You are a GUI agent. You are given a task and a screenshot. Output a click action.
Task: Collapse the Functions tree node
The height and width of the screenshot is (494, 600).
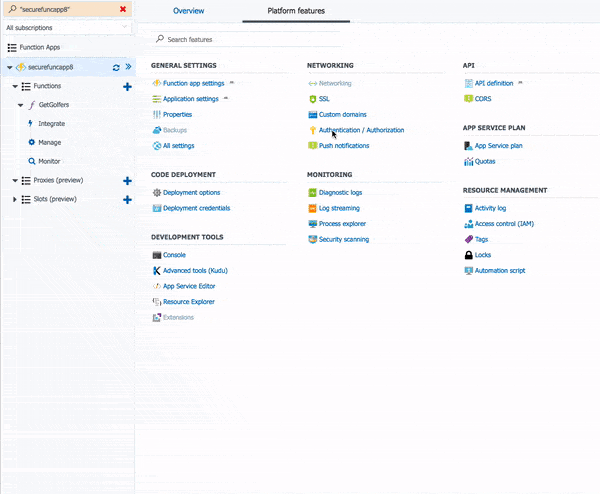(15, 86)
